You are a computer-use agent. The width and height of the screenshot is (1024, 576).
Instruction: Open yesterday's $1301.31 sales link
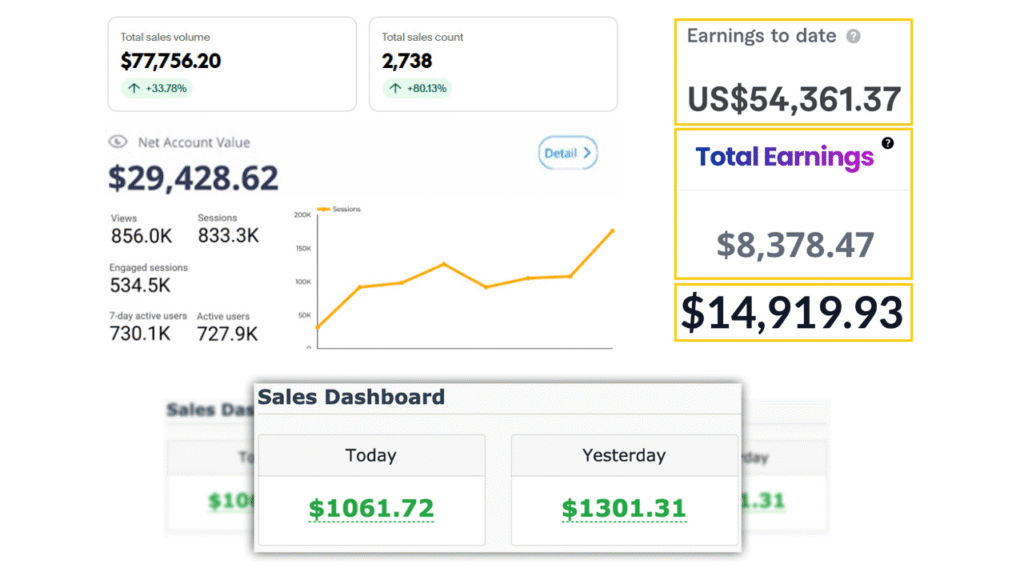point(624,508)
